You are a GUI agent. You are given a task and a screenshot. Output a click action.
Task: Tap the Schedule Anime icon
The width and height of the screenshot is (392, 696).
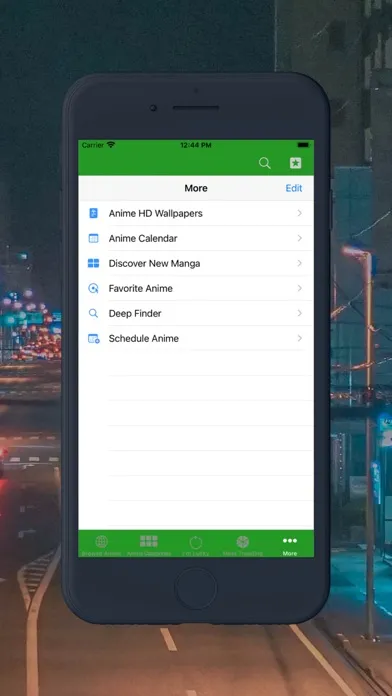[x=93, y=338]
